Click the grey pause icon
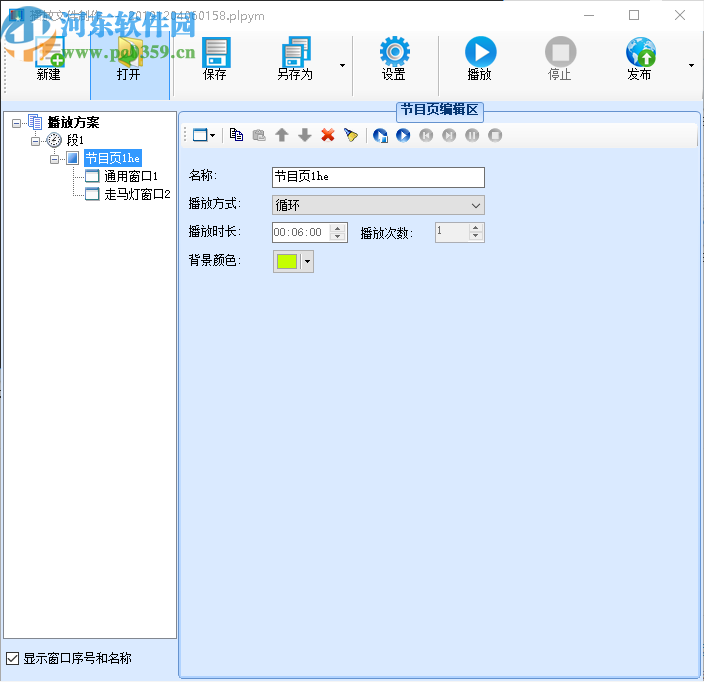704x682 pixels. [x=472, y=135]
